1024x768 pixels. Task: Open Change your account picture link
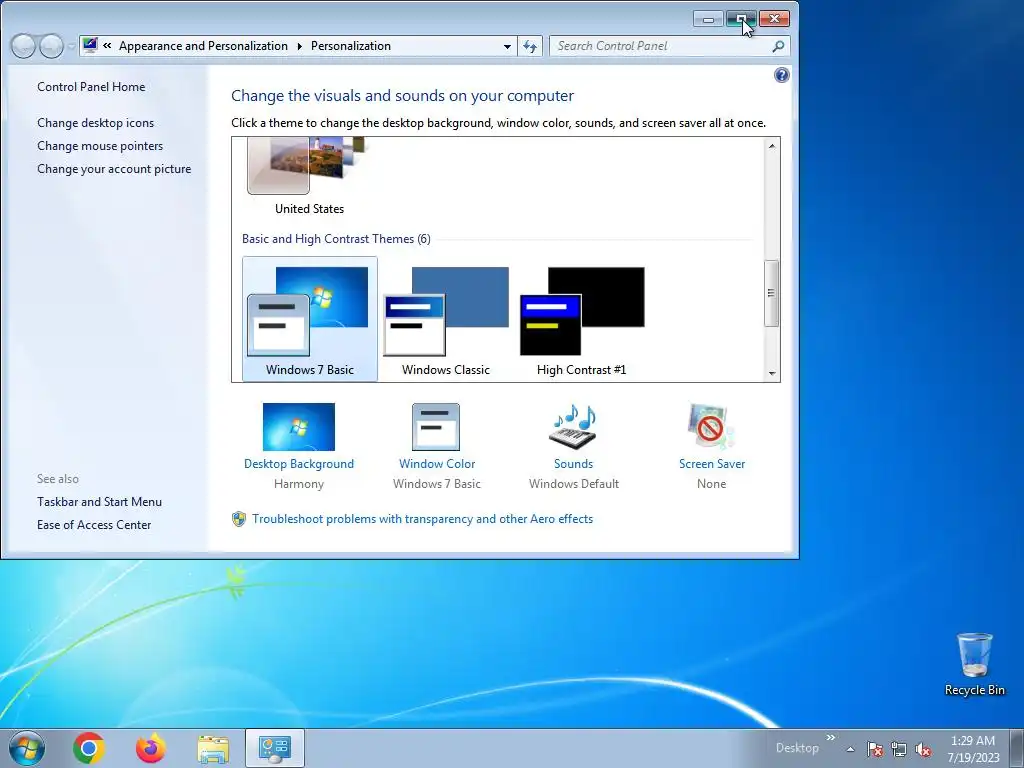114,168
